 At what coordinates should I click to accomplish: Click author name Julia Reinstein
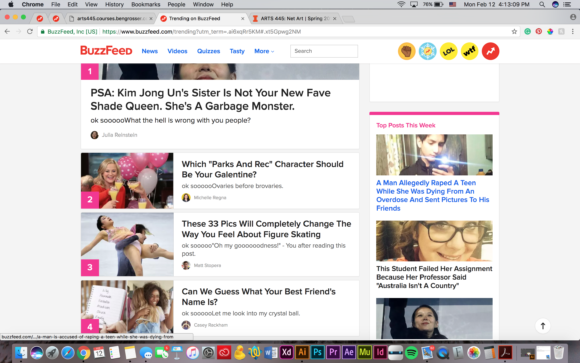(x=119, y=135)
